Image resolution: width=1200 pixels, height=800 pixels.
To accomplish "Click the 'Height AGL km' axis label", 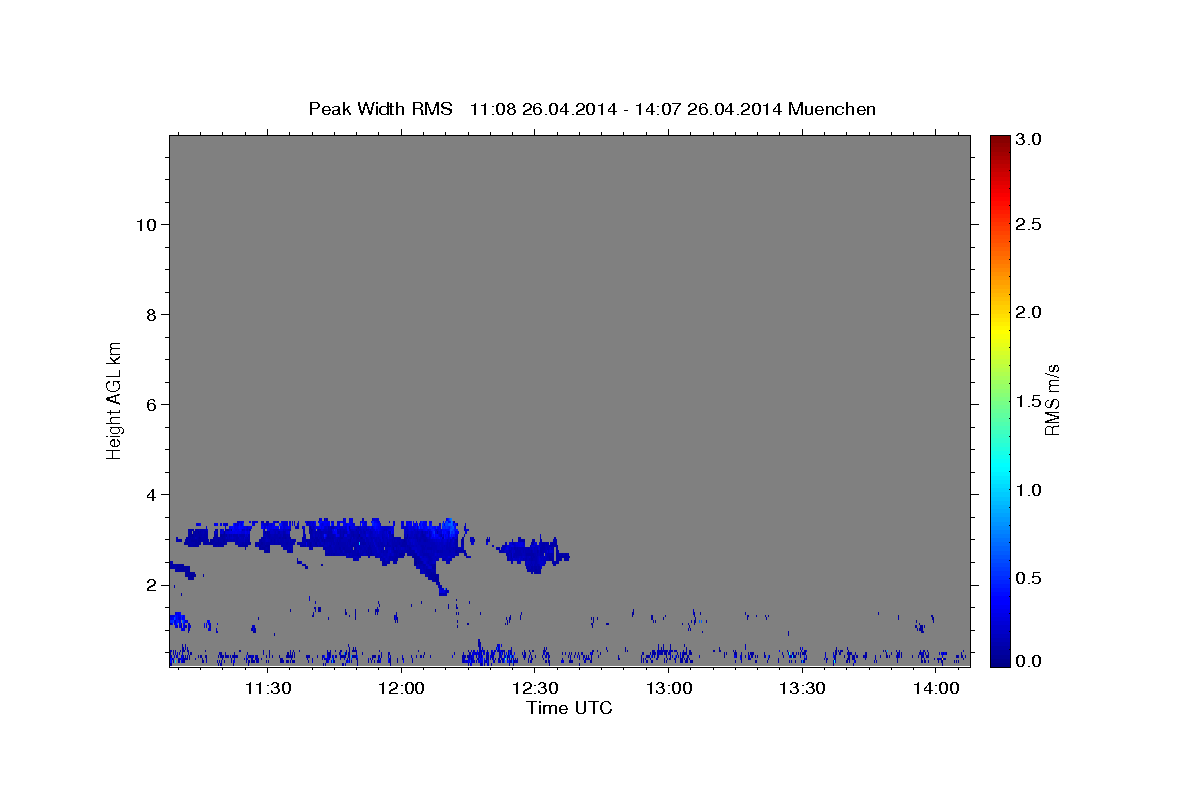I will point(114,399).
